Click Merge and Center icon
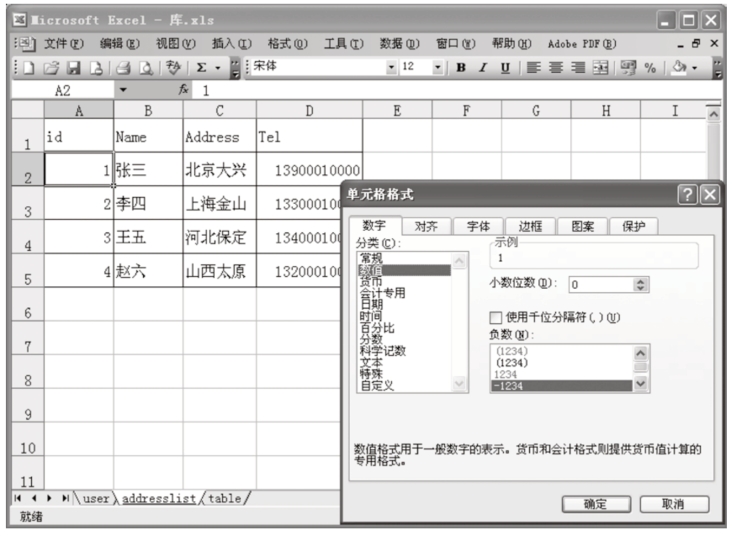 (x=601, y=68)
